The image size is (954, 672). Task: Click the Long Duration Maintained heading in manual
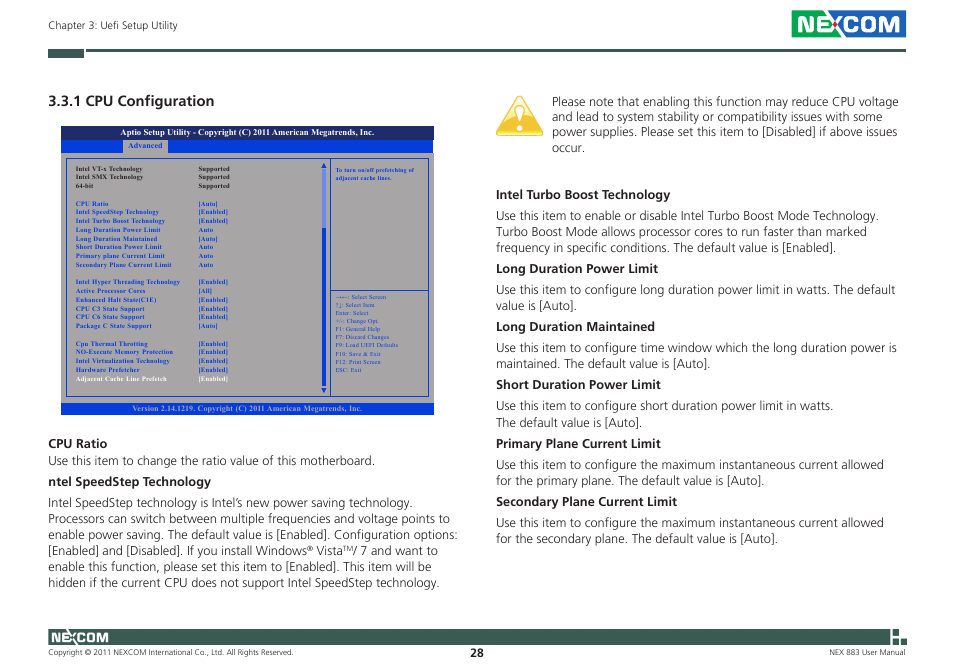[x=576, y=327]
